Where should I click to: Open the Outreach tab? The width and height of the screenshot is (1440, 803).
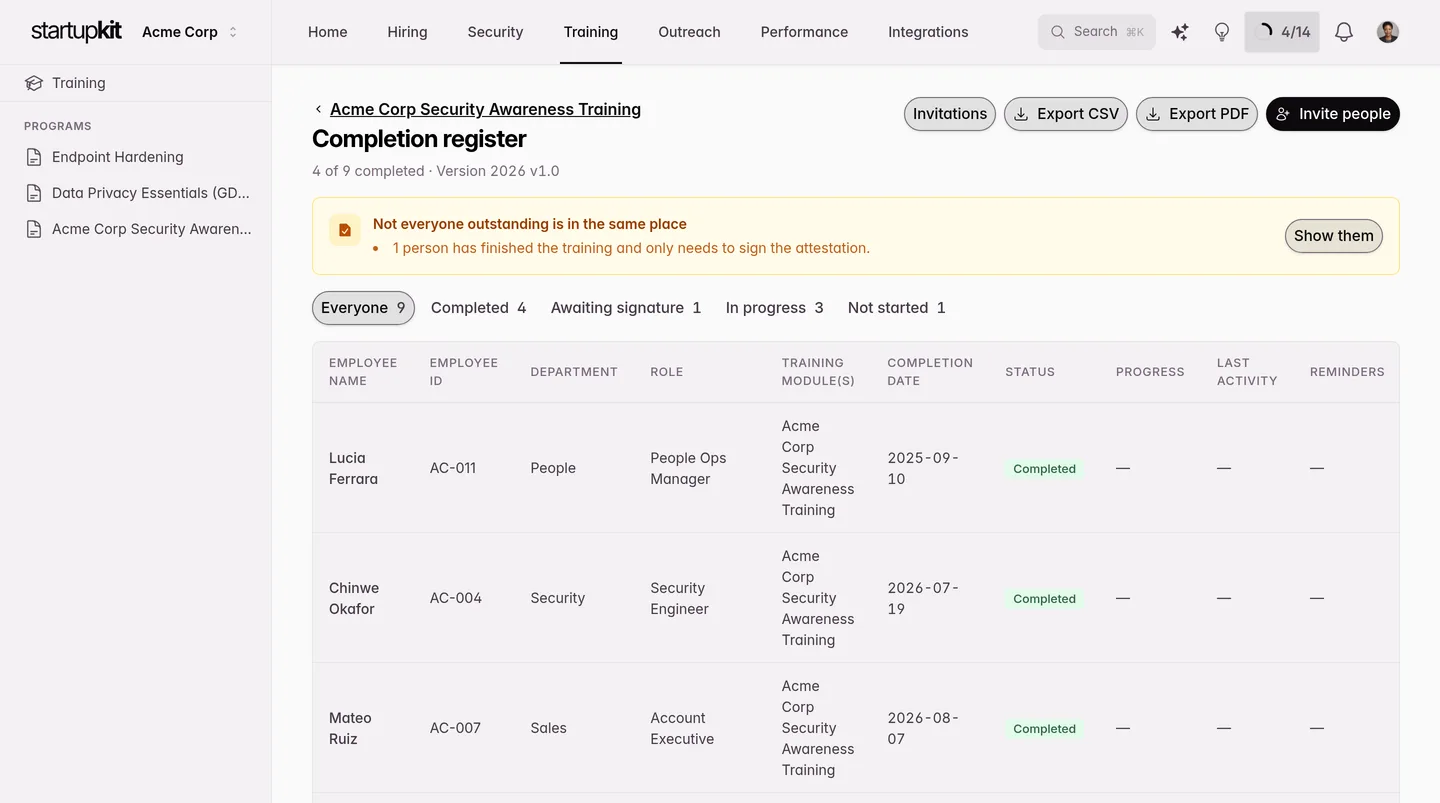coord(689,32)
